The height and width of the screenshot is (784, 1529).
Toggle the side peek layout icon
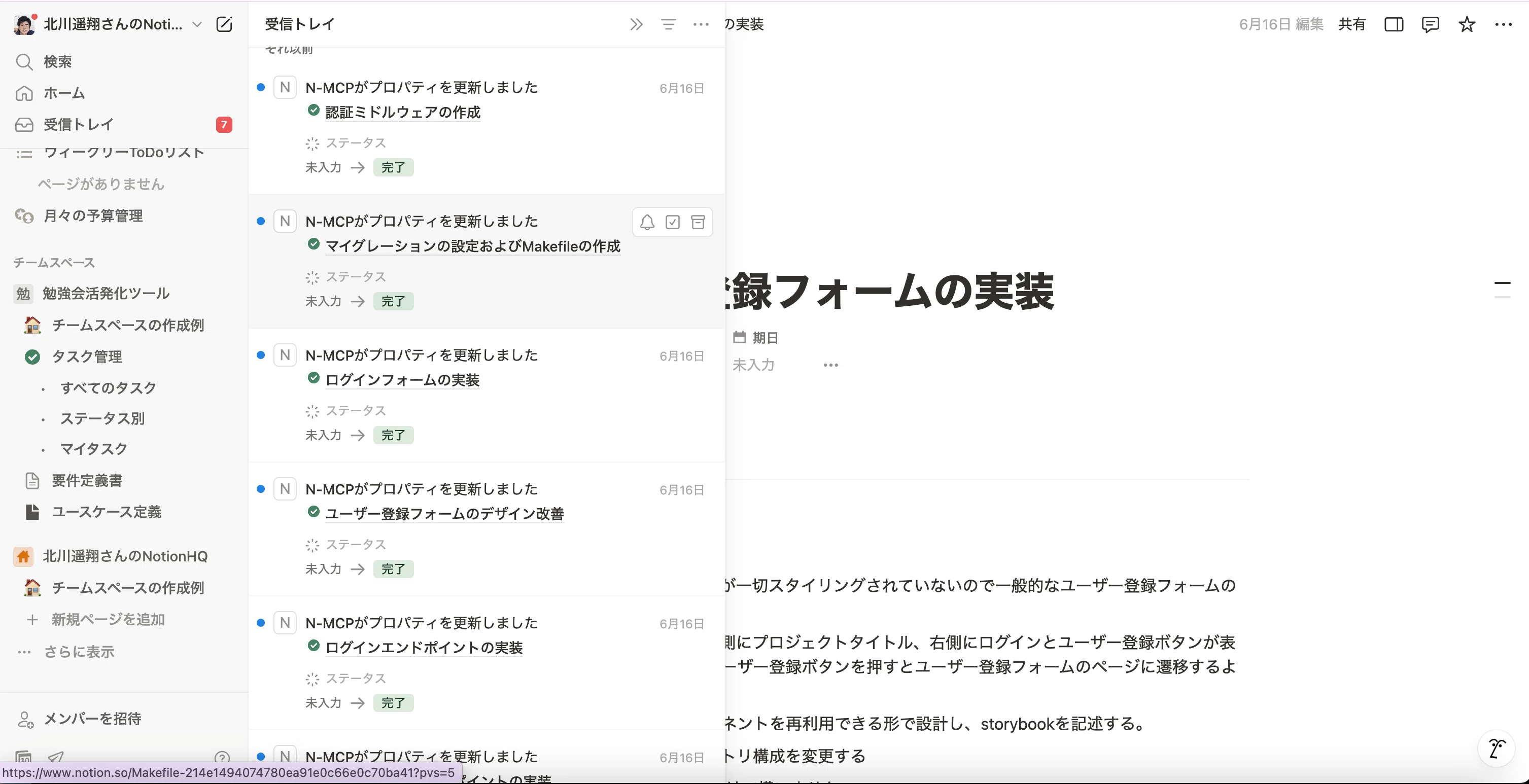coord(1394,24)
